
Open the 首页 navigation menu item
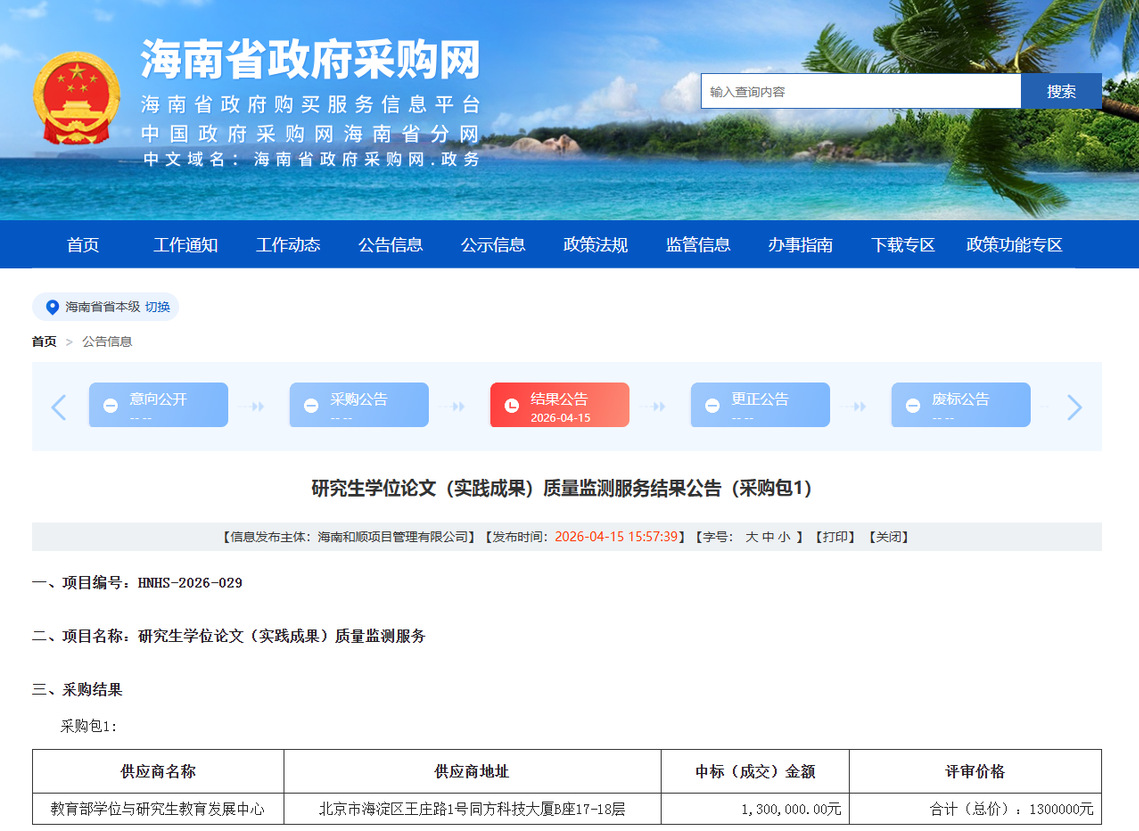click(x=83, y=245)
